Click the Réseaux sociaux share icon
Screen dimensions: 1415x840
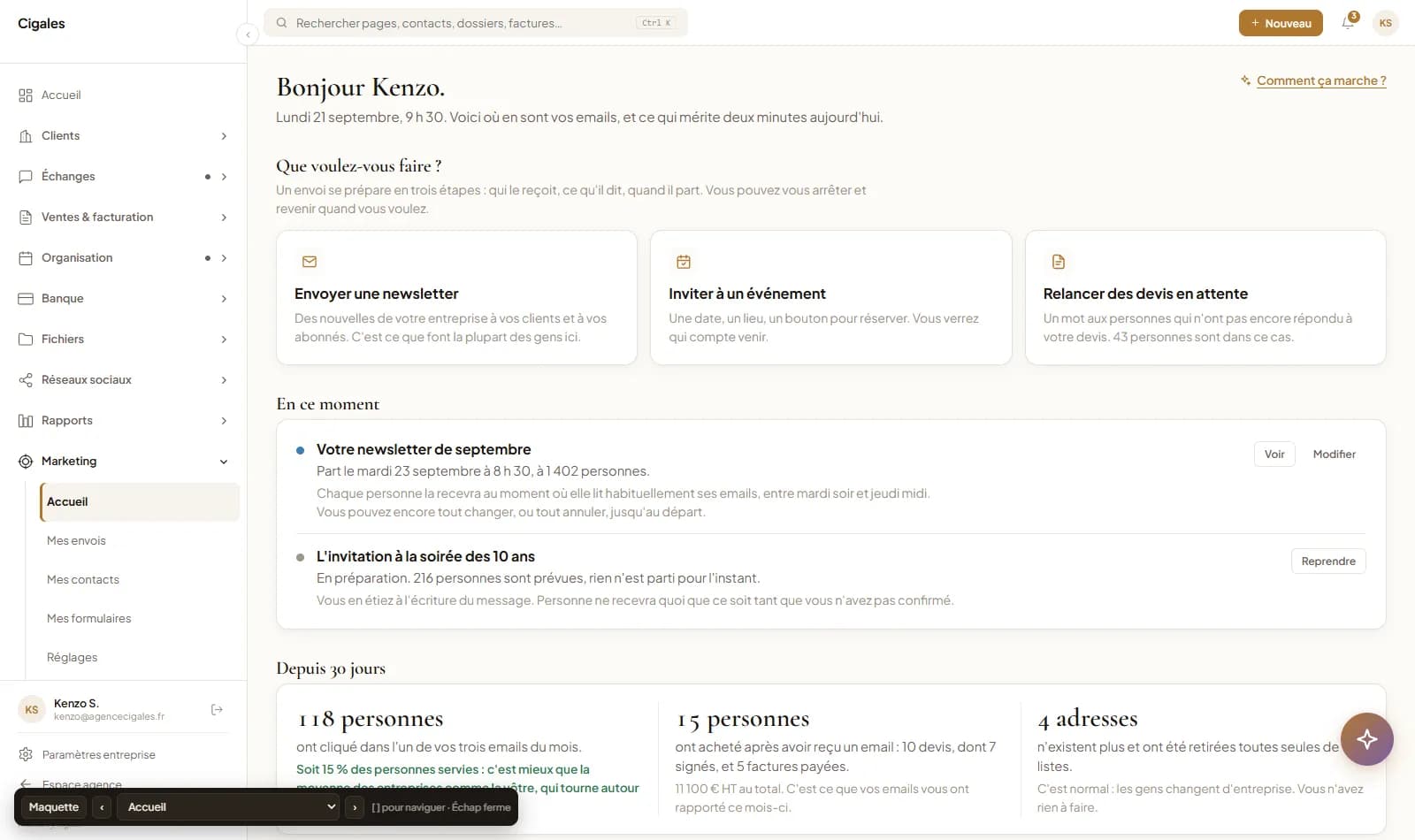[26, 380]
